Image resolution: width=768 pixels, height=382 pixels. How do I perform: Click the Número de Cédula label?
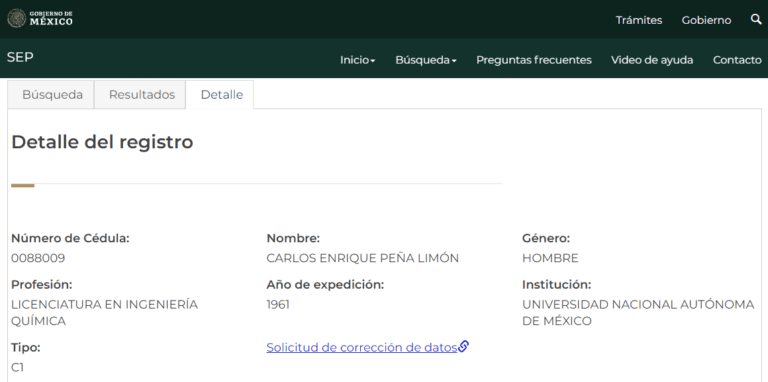point(70,239)
